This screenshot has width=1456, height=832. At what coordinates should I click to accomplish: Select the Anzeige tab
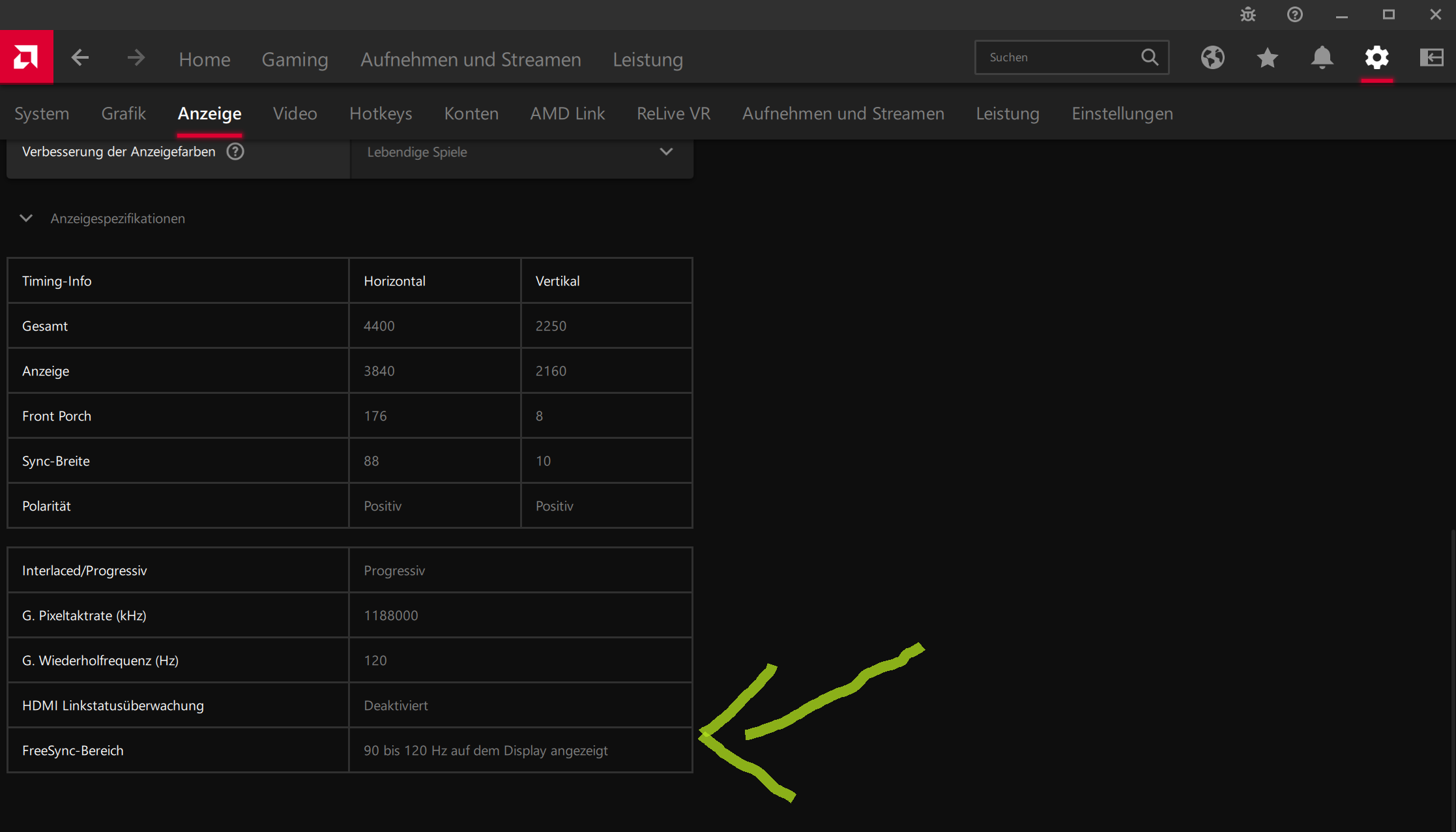209,113
